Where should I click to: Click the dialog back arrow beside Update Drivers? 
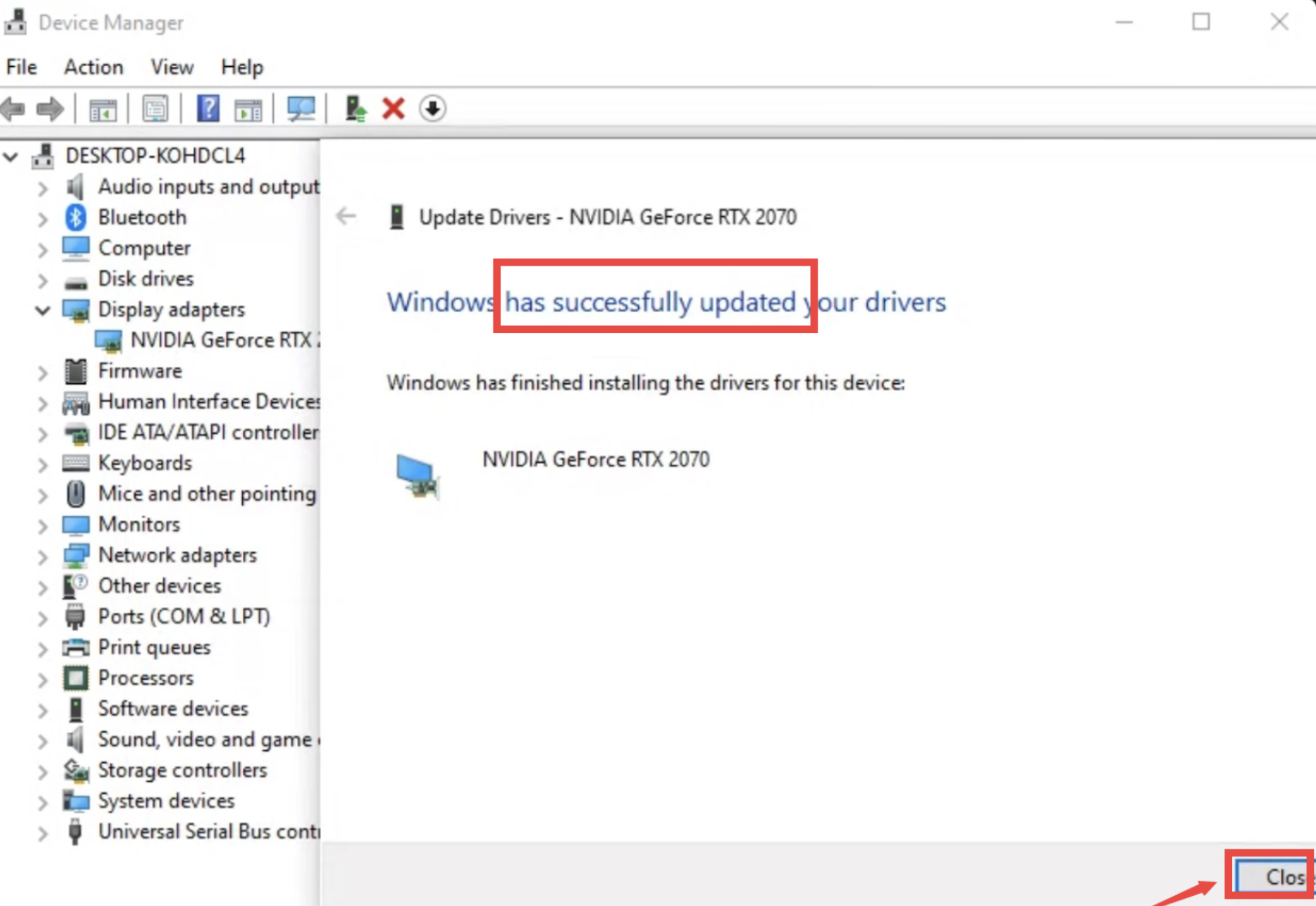pos(346,216)
